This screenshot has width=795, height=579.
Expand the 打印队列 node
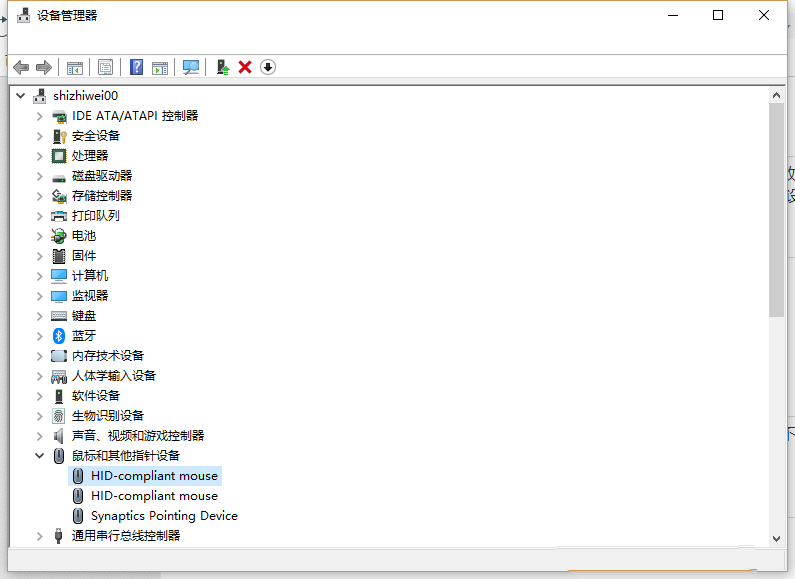[x=40, y=216]
